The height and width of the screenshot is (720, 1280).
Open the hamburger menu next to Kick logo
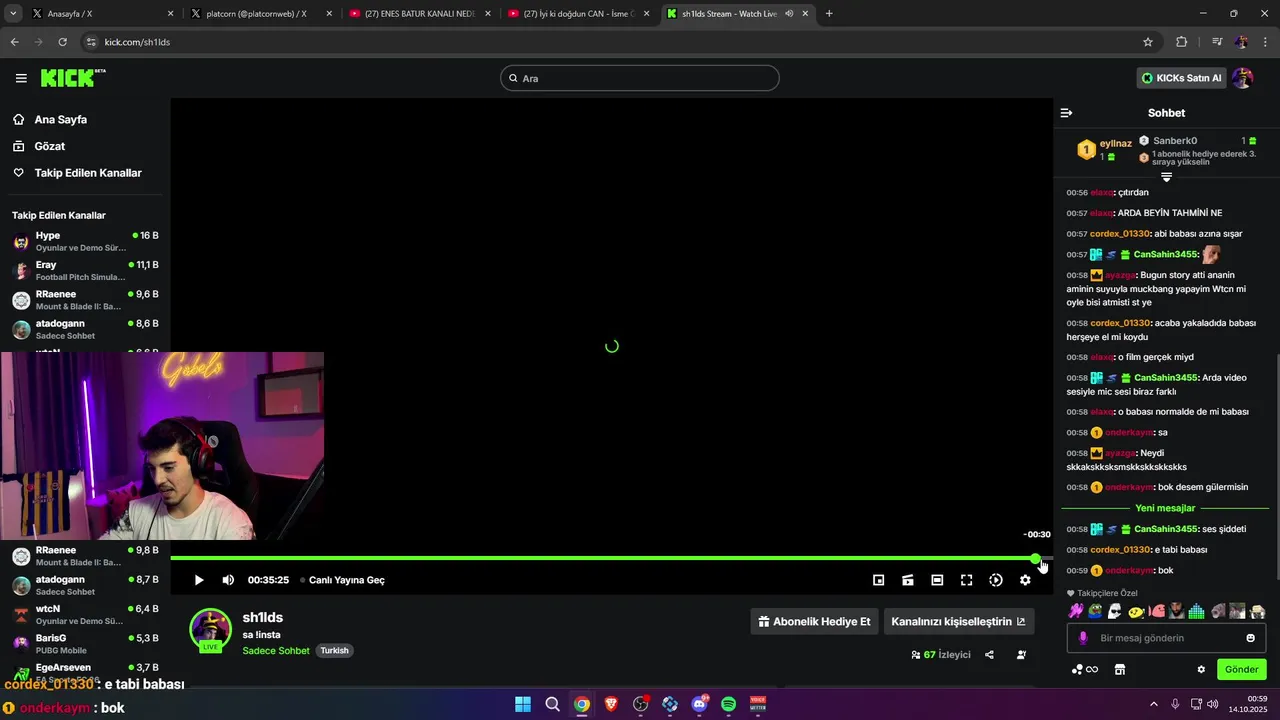[x=21, y=78]
